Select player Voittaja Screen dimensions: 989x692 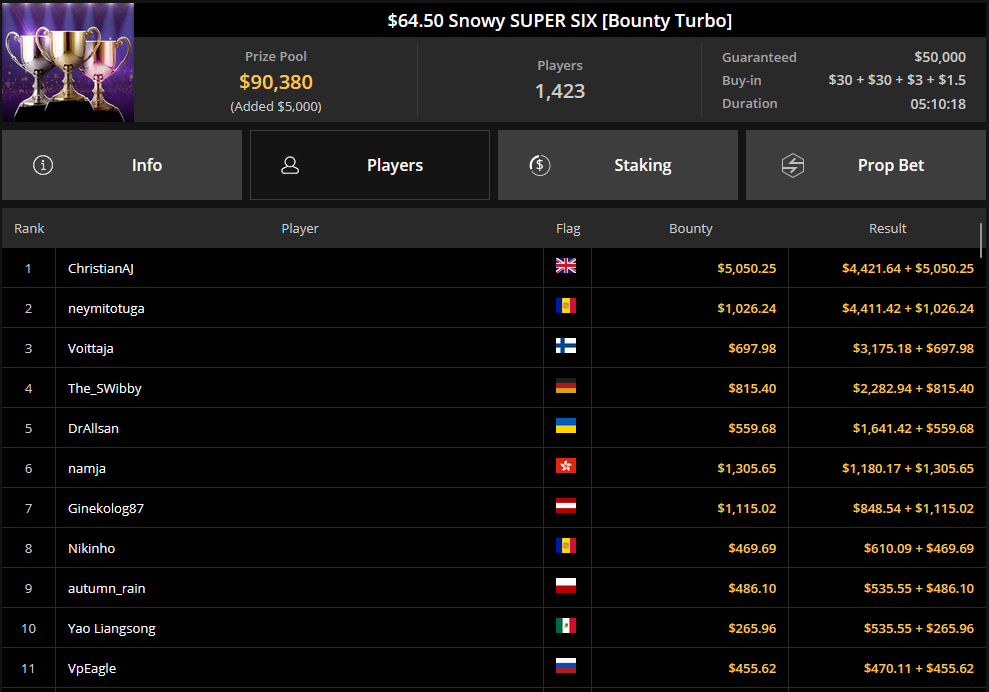point(91,348)
